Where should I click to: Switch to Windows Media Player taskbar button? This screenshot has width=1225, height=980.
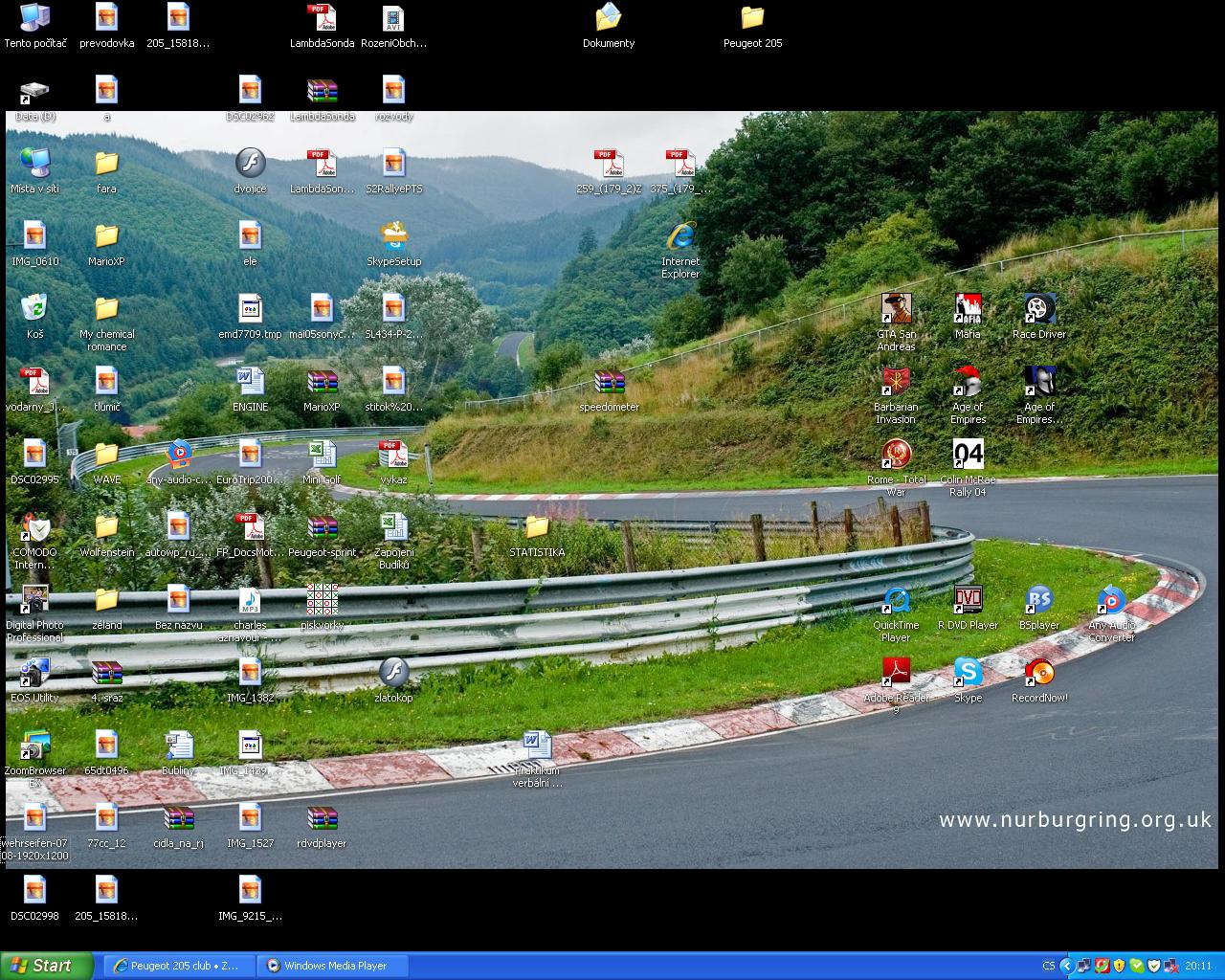(x=333, y=966)
